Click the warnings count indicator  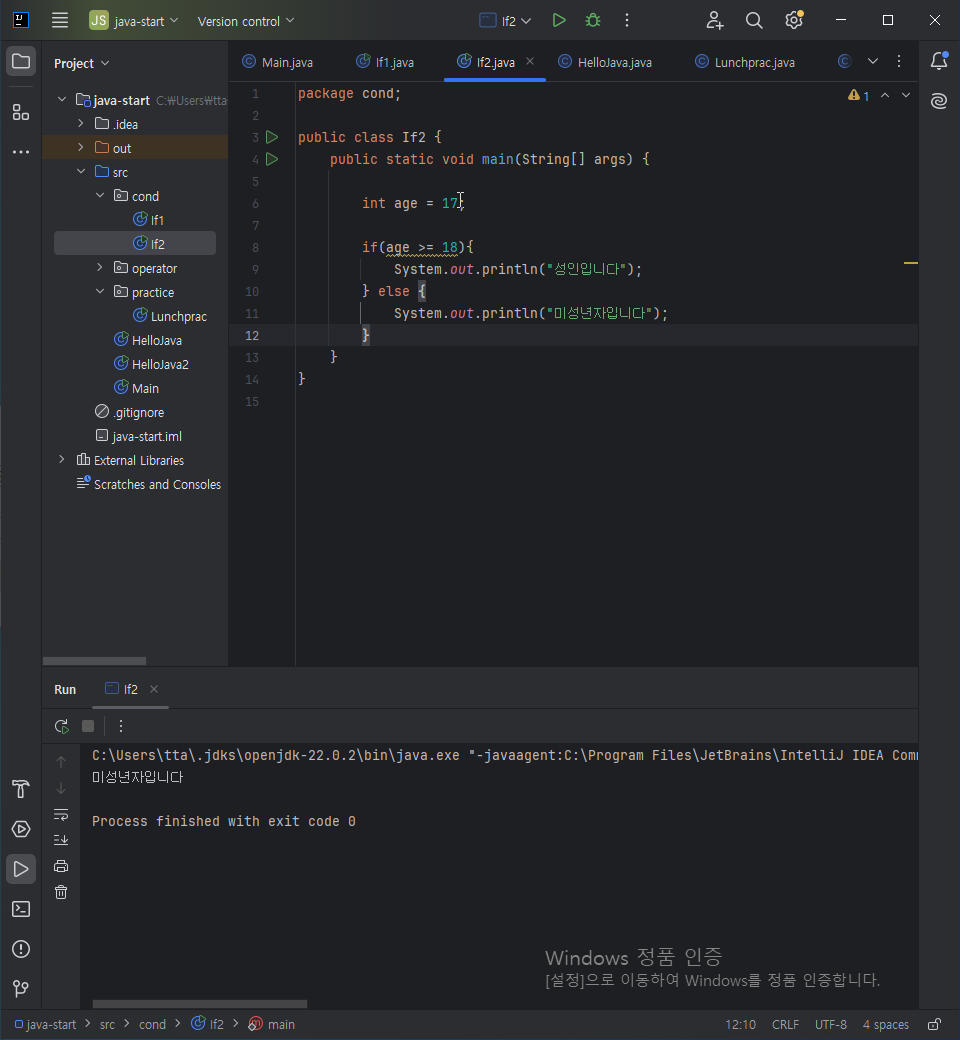pos(858,96)
